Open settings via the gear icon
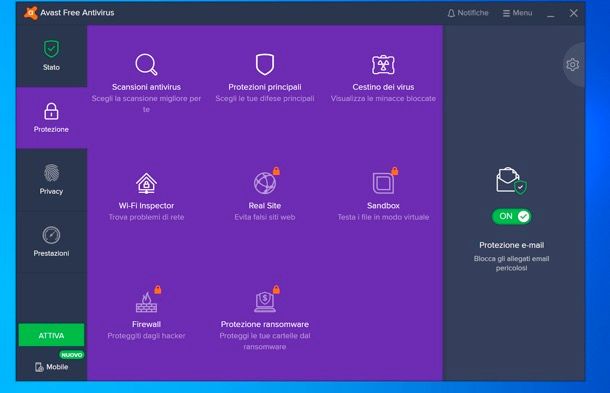 click(573, 65)
